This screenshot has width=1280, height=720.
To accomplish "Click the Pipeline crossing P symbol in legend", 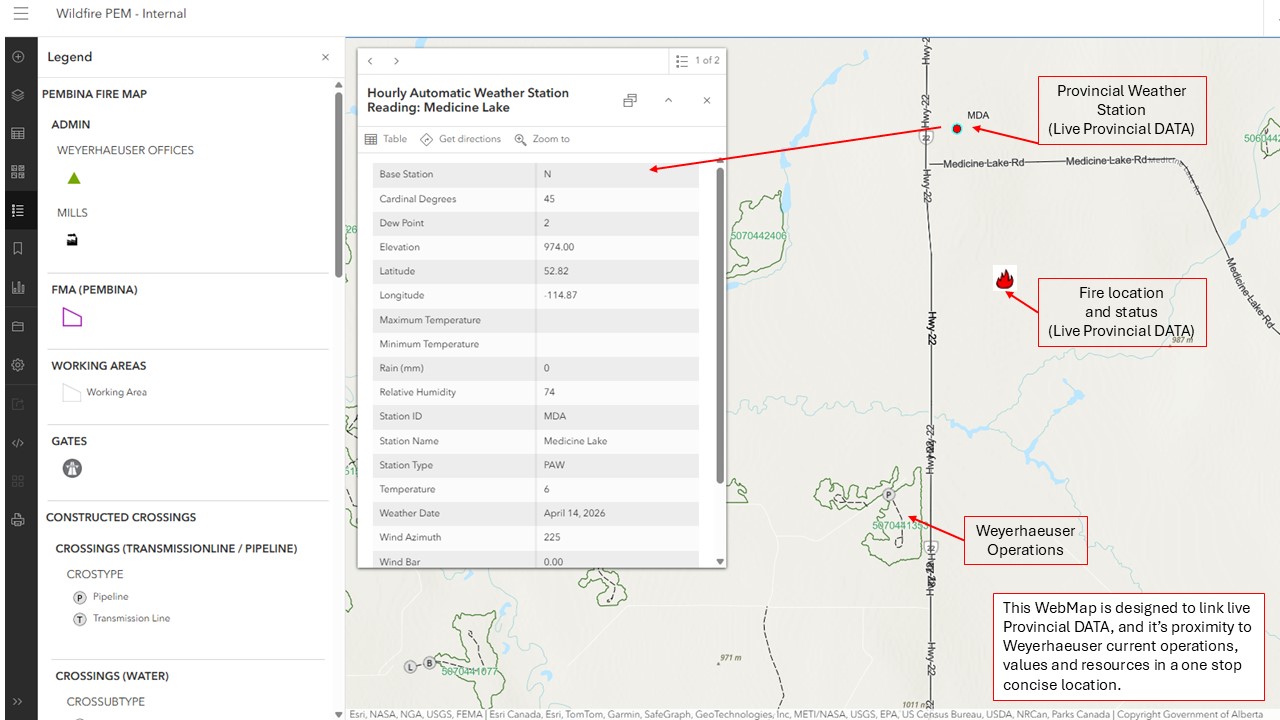I will click(80, 597).
